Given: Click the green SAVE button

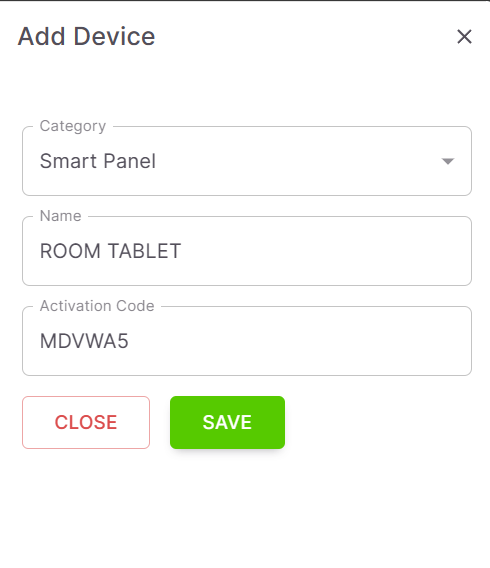Looking at the screenshot, I should (x=227, y=422).
